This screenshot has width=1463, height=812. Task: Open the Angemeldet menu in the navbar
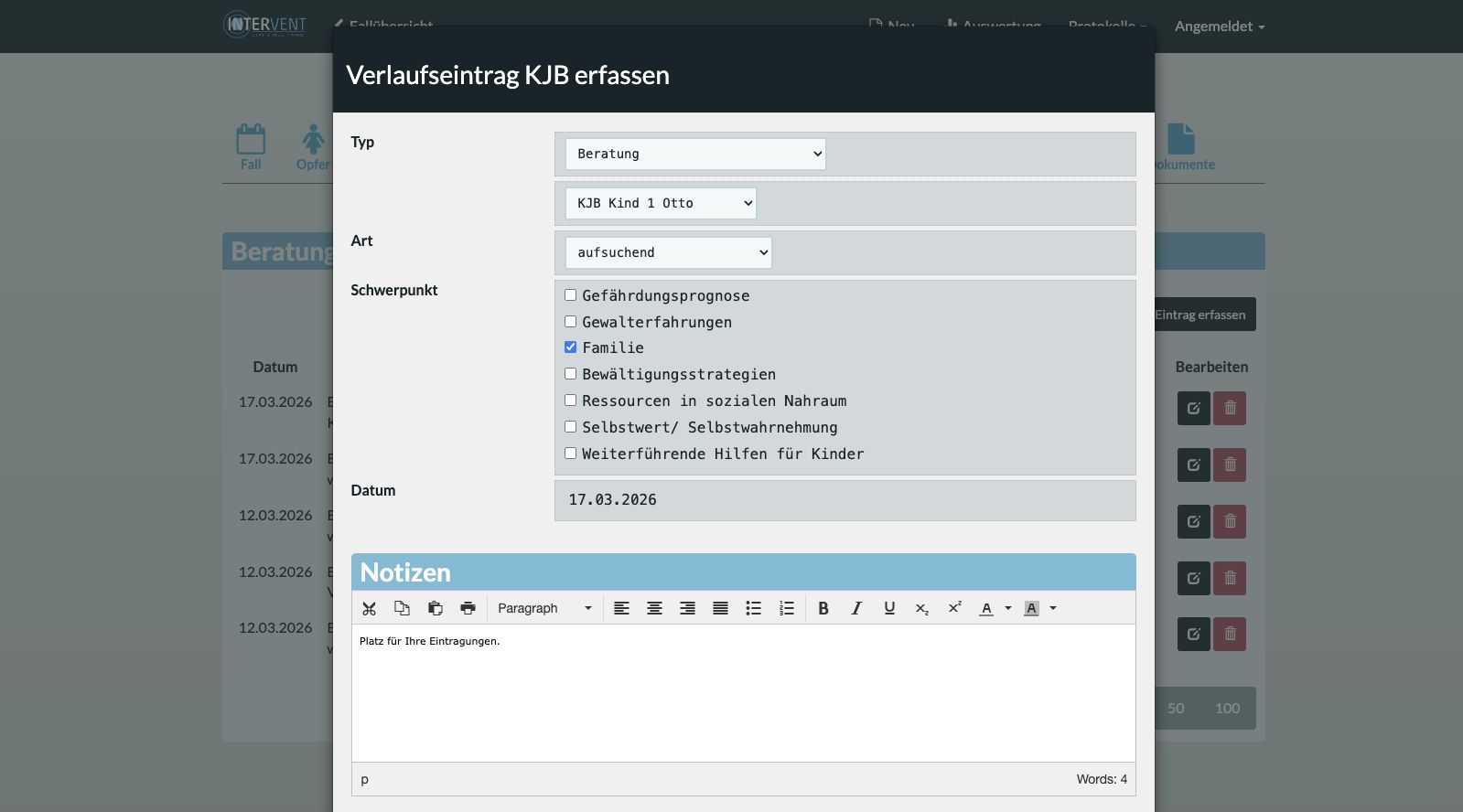1219,27
